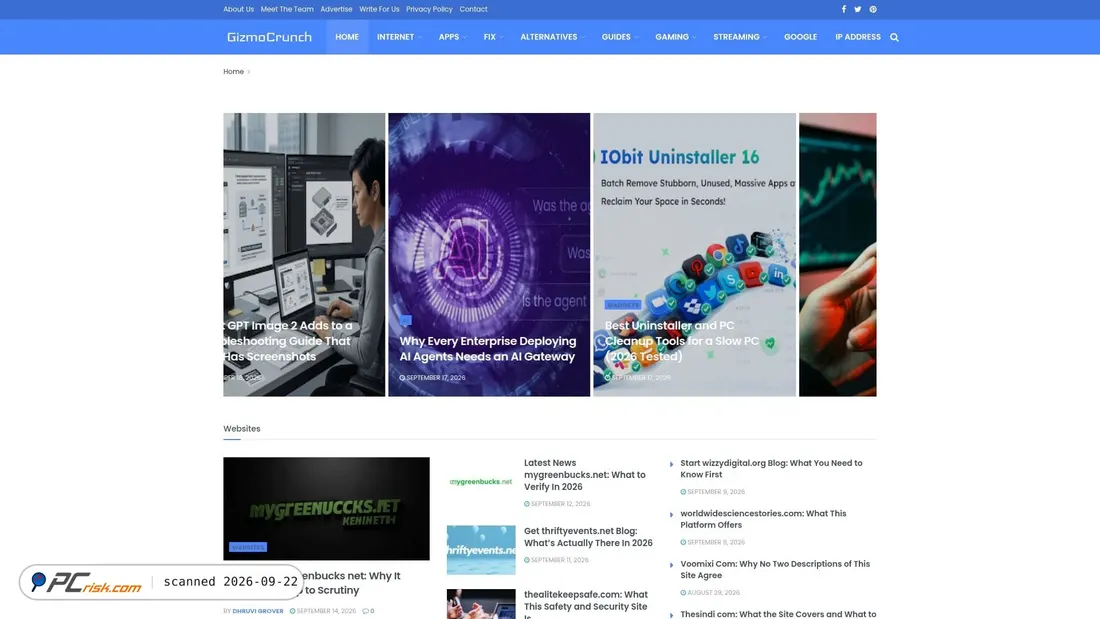
Task: Go to About Us page
Action: [239, 9]
